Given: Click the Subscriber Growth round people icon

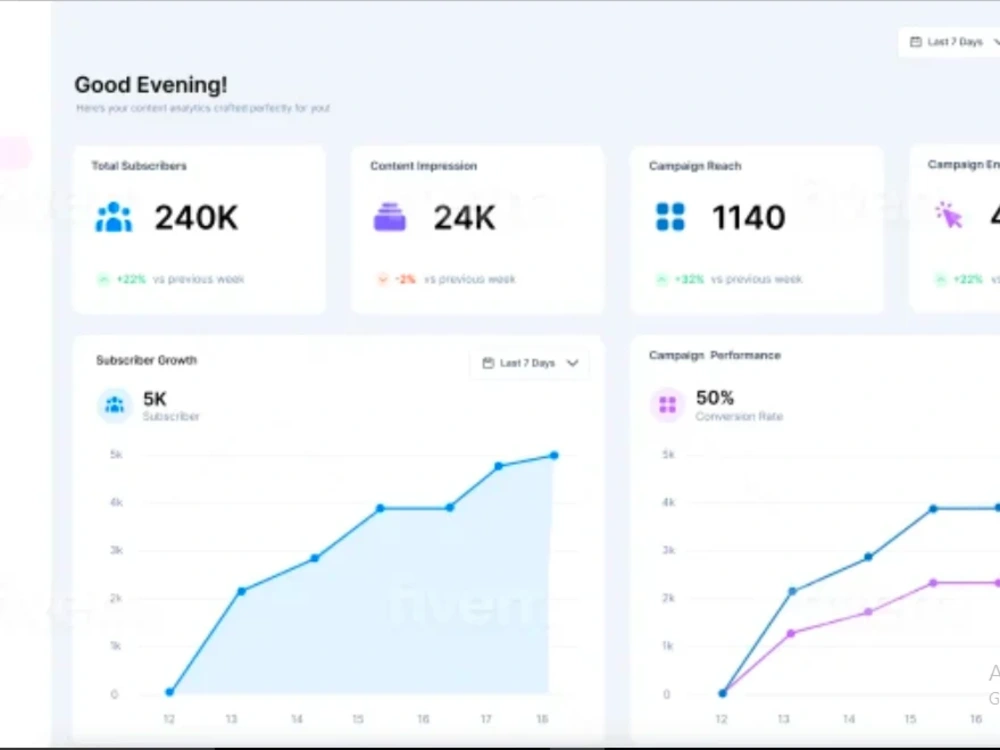Looking at the screenshot, I should 114,405.
